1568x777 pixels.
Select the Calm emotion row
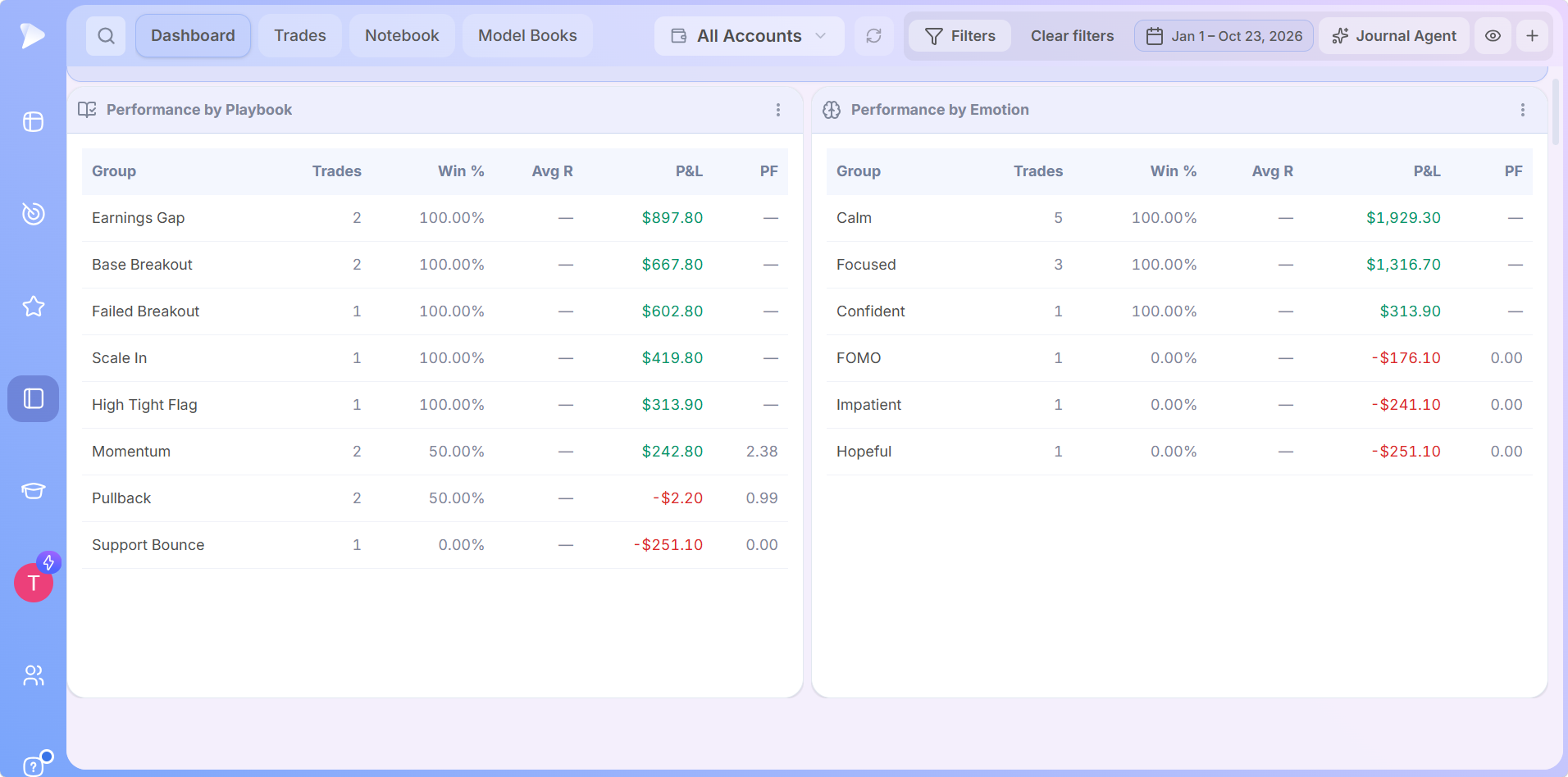[1179, 218]
